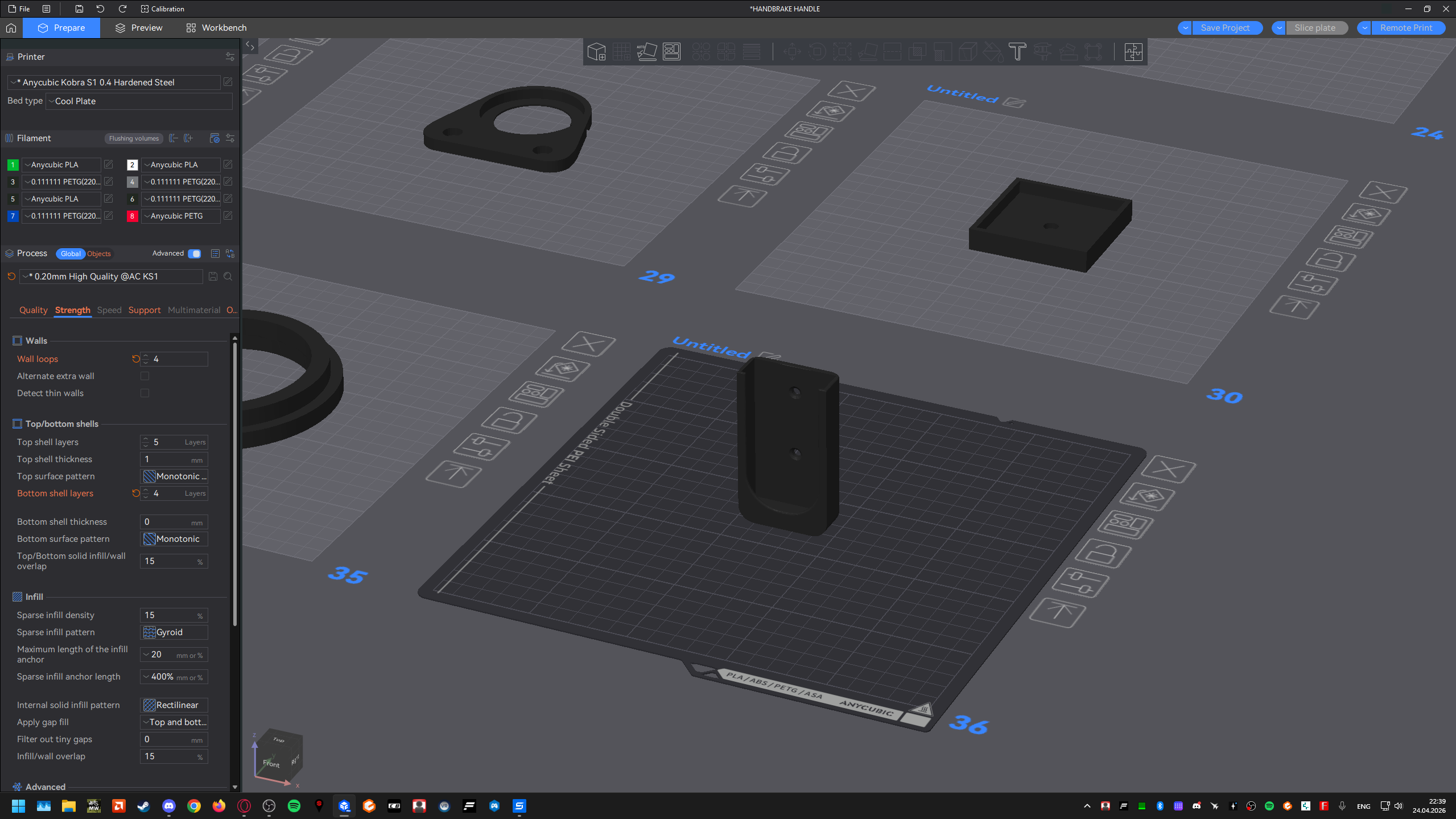Click the Add object cube icon in toolbar
Viewport: 1456px width, 819px height.
pyautogui.click(x=596, y=52)
